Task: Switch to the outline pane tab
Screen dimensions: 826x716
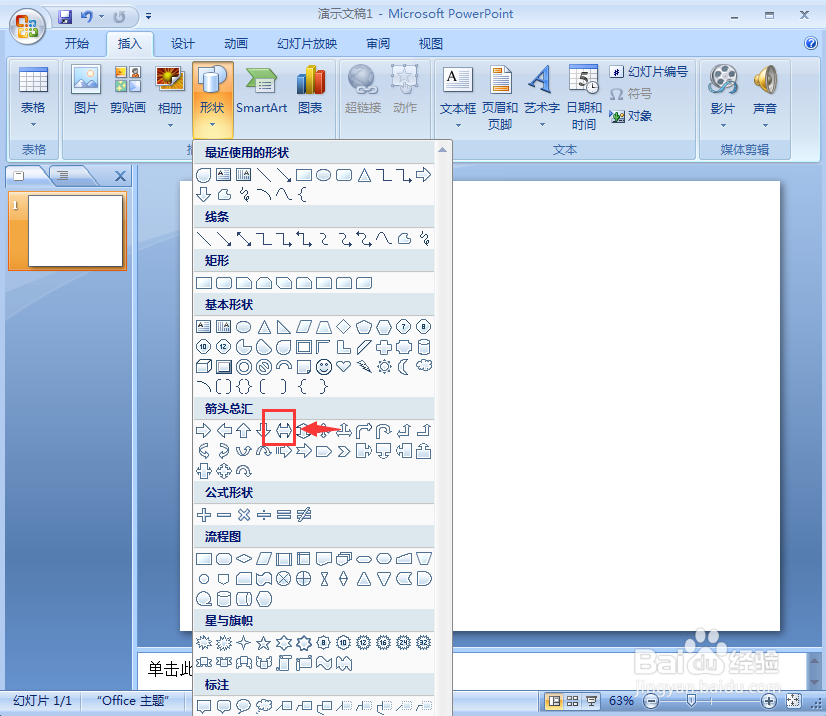Action: (63, 175)
